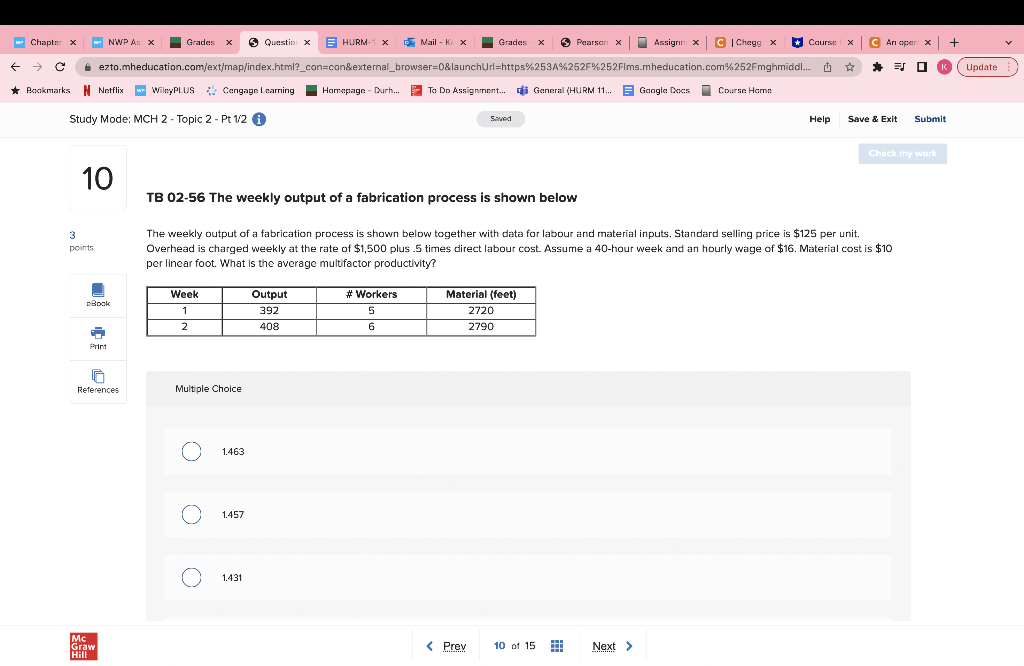This screenshot has height=666, width=1024.
Task: Switch to the HURM tab
Action: (x=356, y=42)
